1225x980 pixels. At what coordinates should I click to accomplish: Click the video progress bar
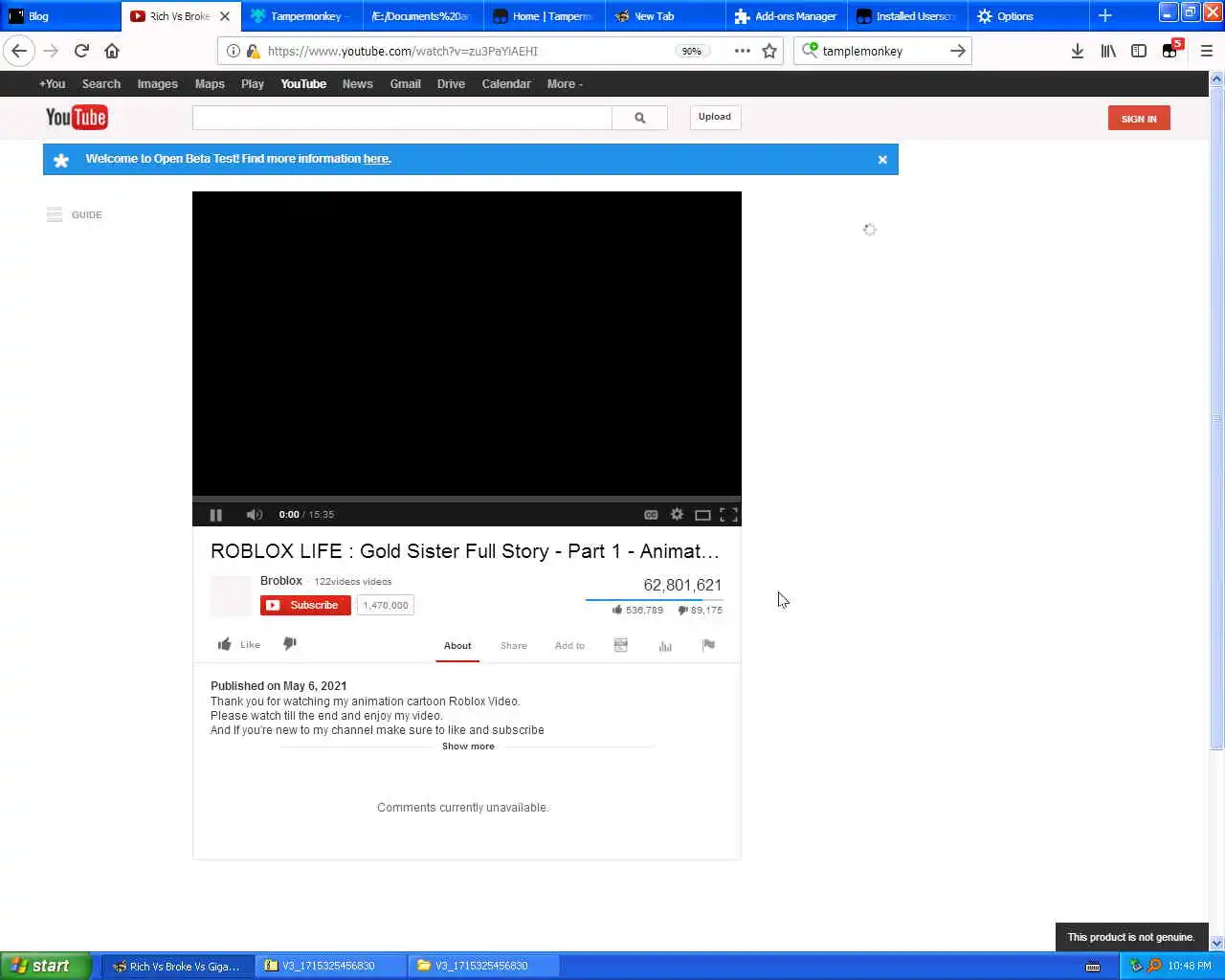click(x=467, y=499)
